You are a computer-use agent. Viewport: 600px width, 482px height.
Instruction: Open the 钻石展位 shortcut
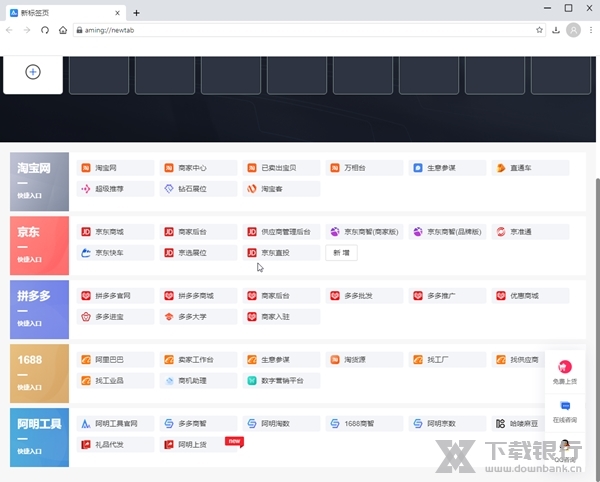tap(198, 189)
